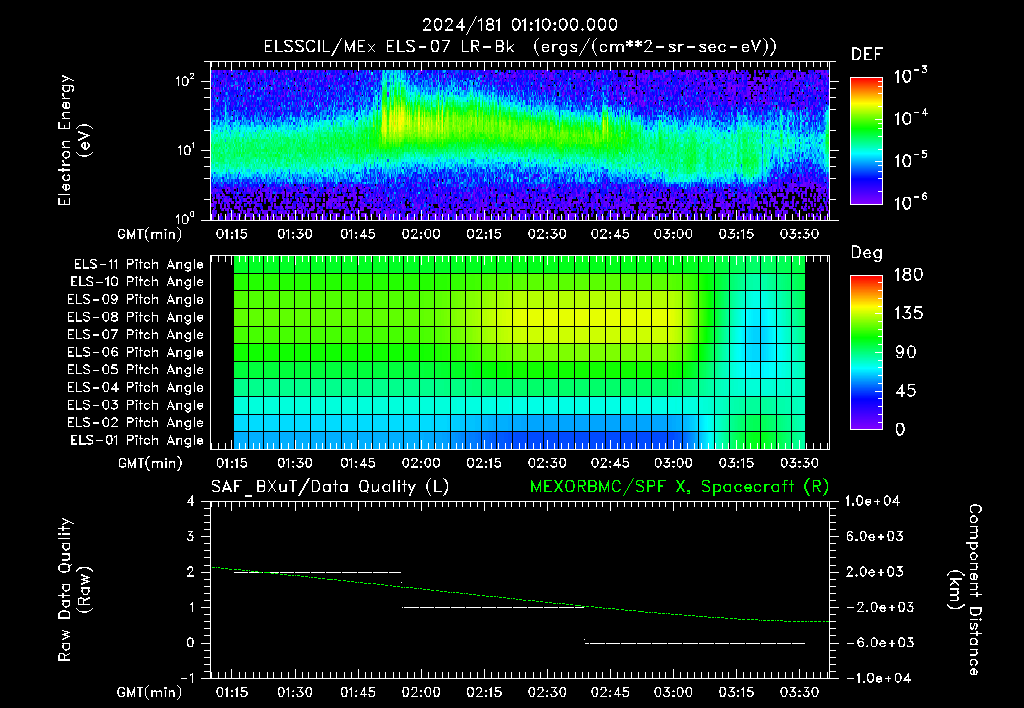Image resolution: width=1024 pixels, height=708 pixels.
Task: Click the Deg label above color bar
Action: 867,253
